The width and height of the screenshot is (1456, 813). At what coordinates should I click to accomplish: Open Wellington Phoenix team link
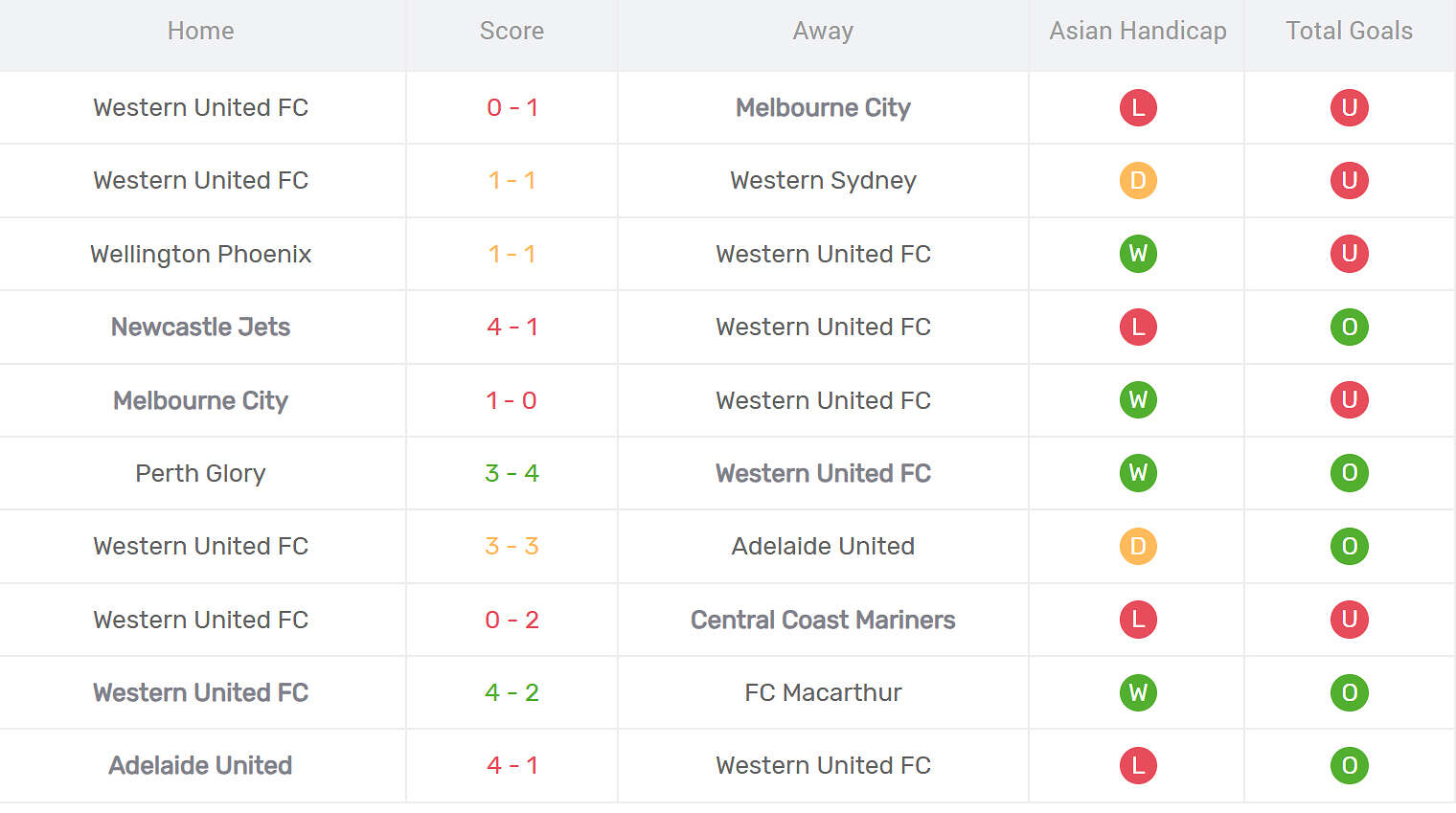pyautogui.click(x=200, y=254)
